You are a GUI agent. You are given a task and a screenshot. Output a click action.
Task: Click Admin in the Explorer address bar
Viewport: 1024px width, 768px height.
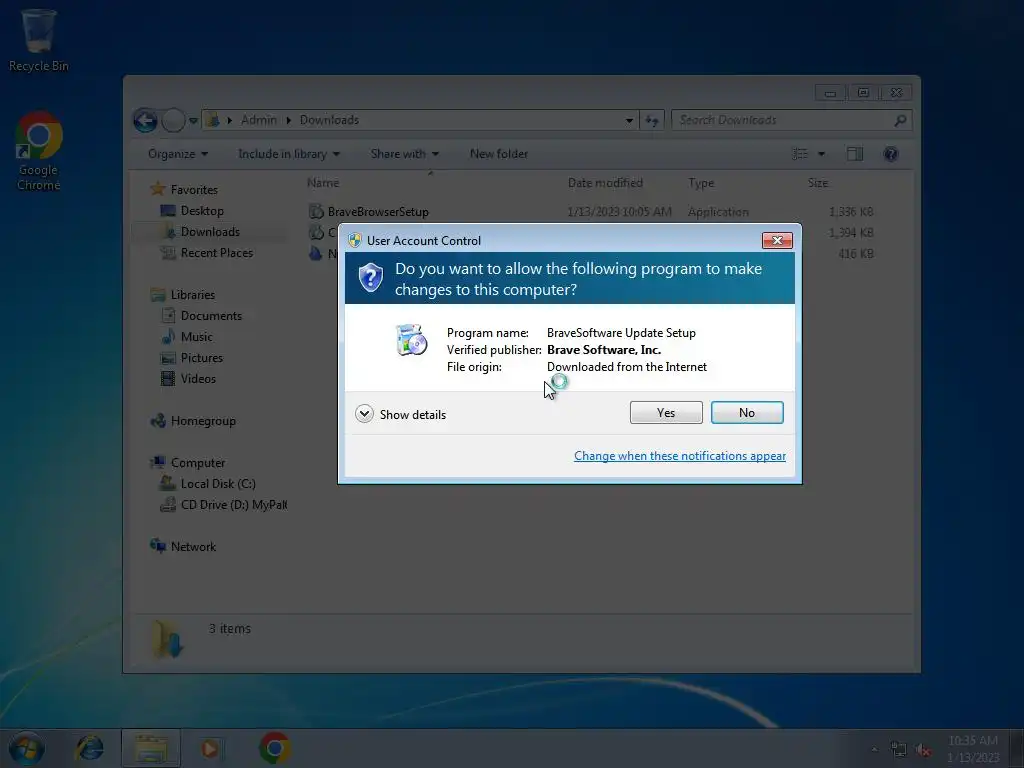click(259, 120)
